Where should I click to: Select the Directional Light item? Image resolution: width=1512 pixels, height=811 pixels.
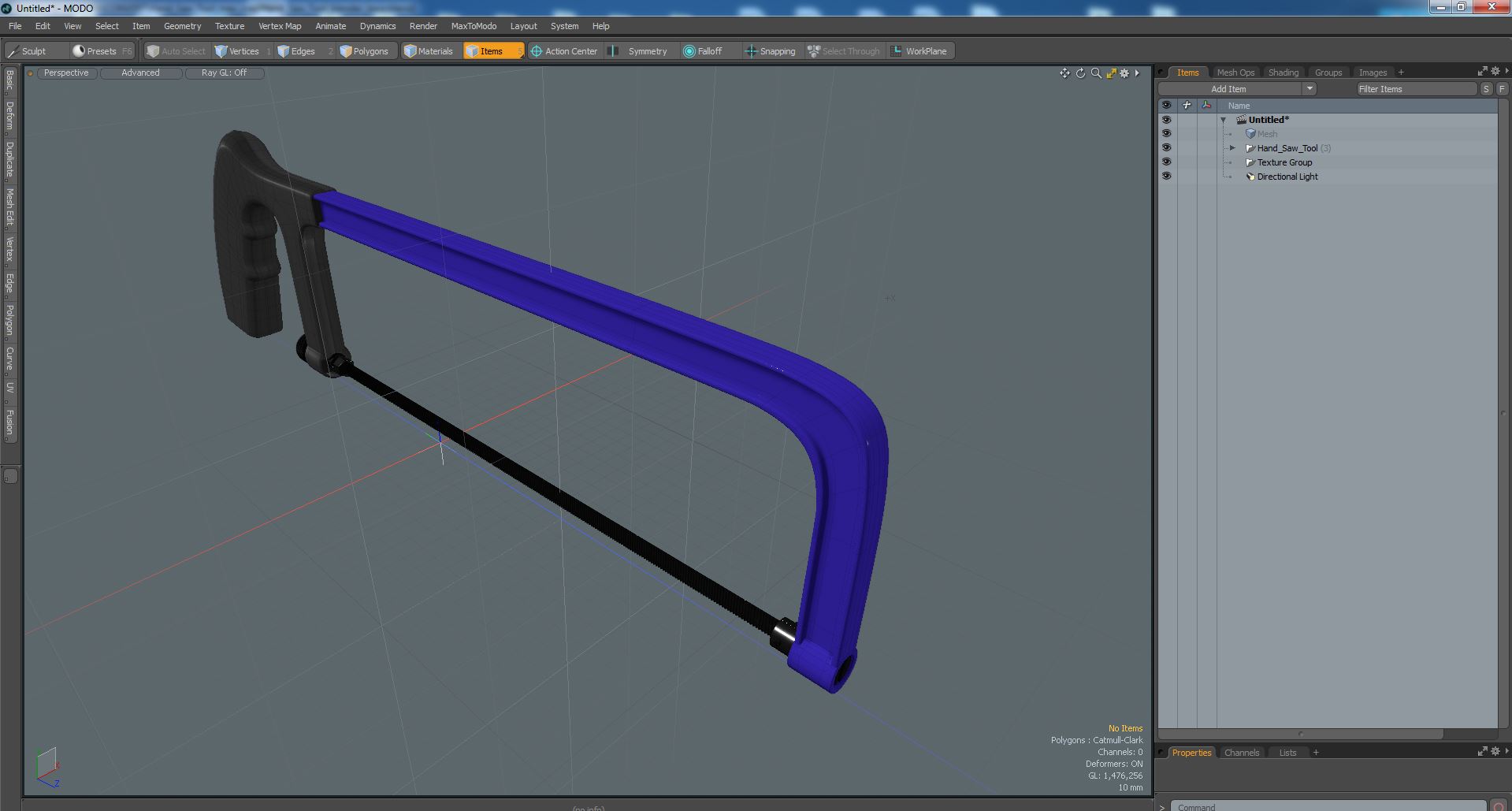pos(1287,177)
